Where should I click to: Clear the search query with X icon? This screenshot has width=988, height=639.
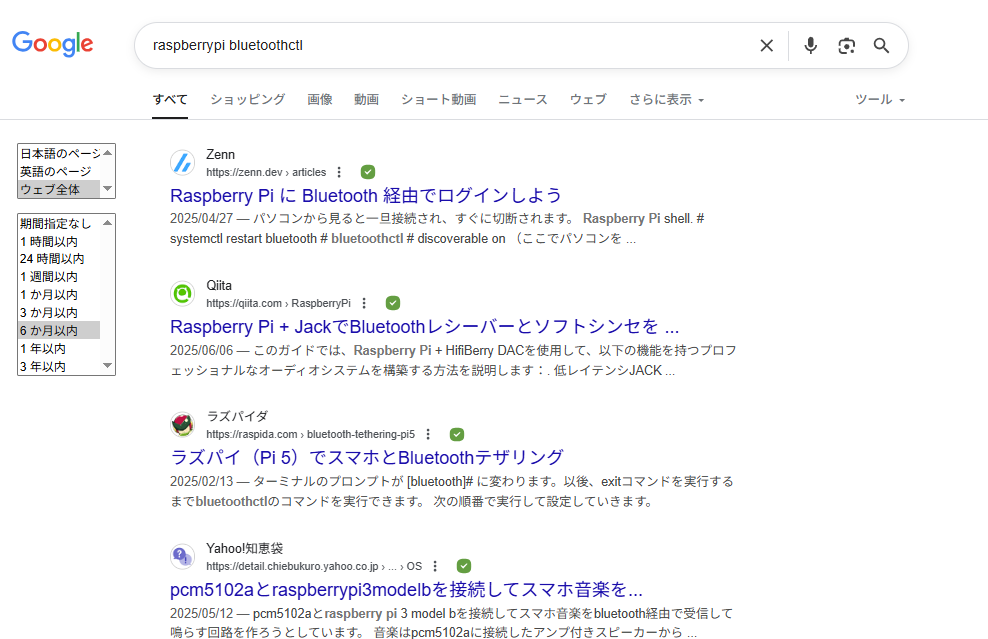click(x=766, y=45)
